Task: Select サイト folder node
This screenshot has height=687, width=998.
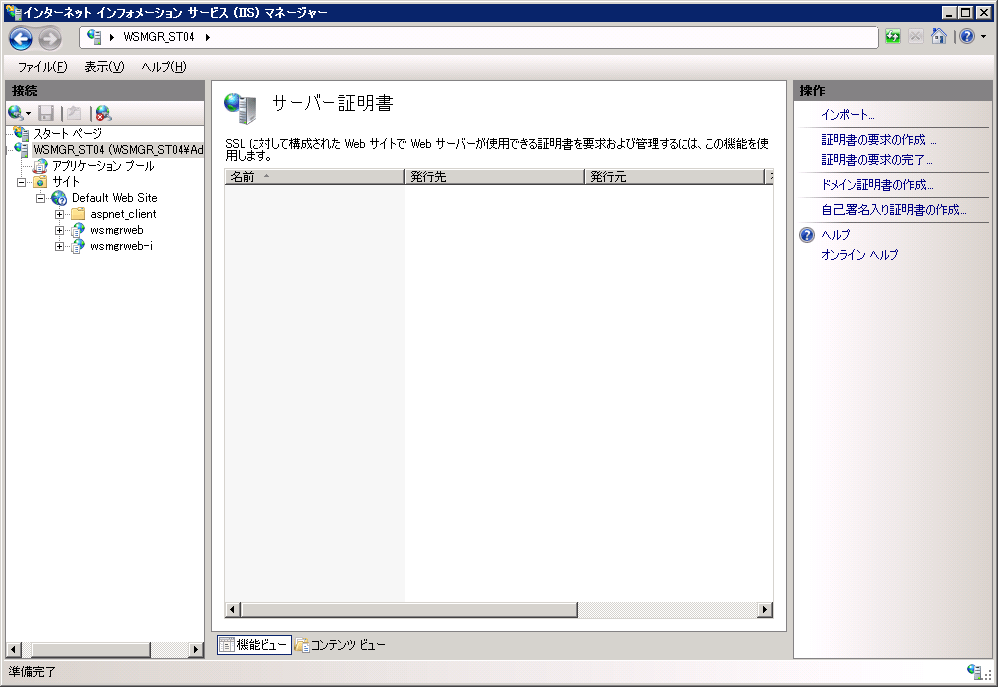Action: 66,181
